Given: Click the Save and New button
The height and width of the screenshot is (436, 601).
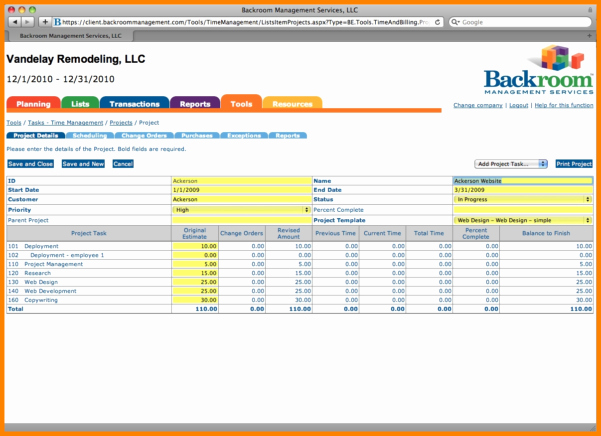Looking at the screenshot, I should (x=83, y=164).
